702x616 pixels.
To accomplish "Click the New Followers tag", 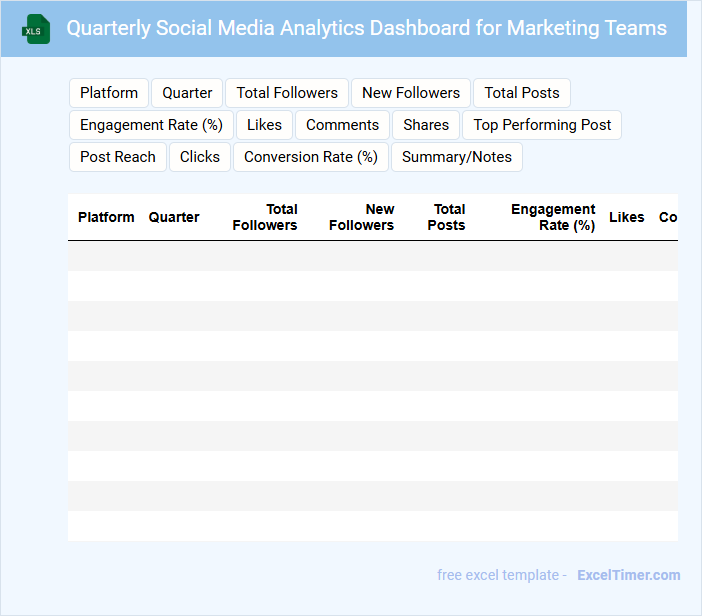I will (x=411, y=93).
